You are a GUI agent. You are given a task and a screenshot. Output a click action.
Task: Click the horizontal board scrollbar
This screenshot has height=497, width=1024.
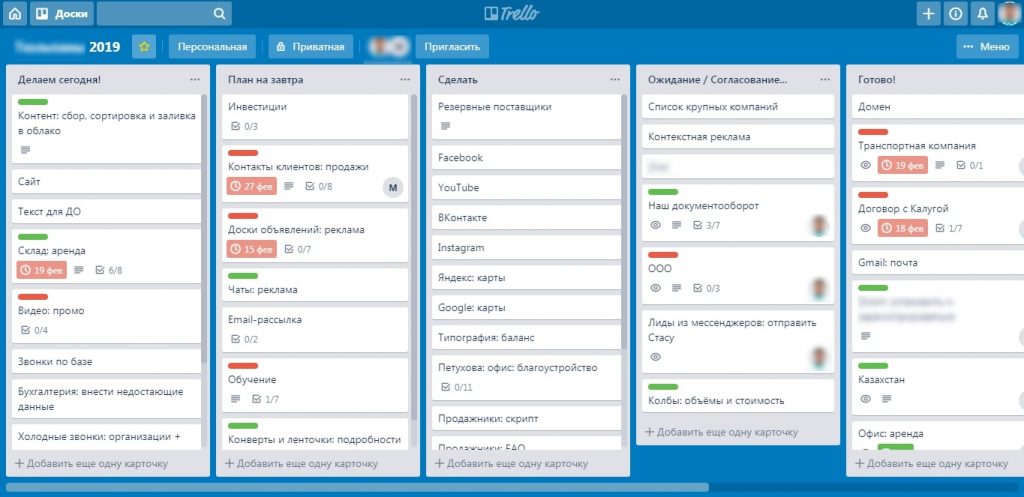coord(357,487)
